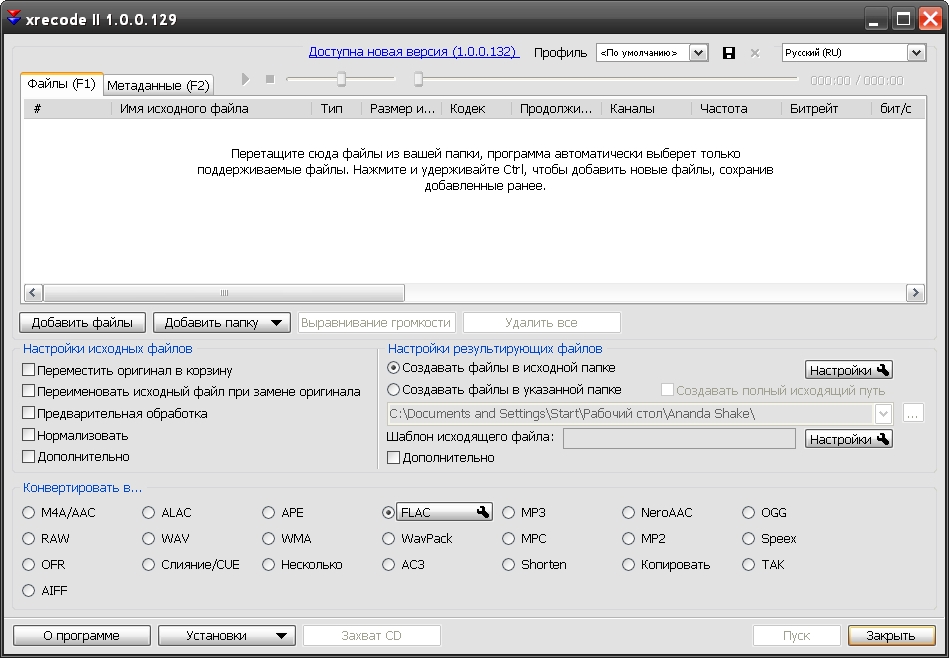Select 'Создавать файлы в указанной папке'
The width and height of the screenshot is (949, 658).
click(393, 389)
